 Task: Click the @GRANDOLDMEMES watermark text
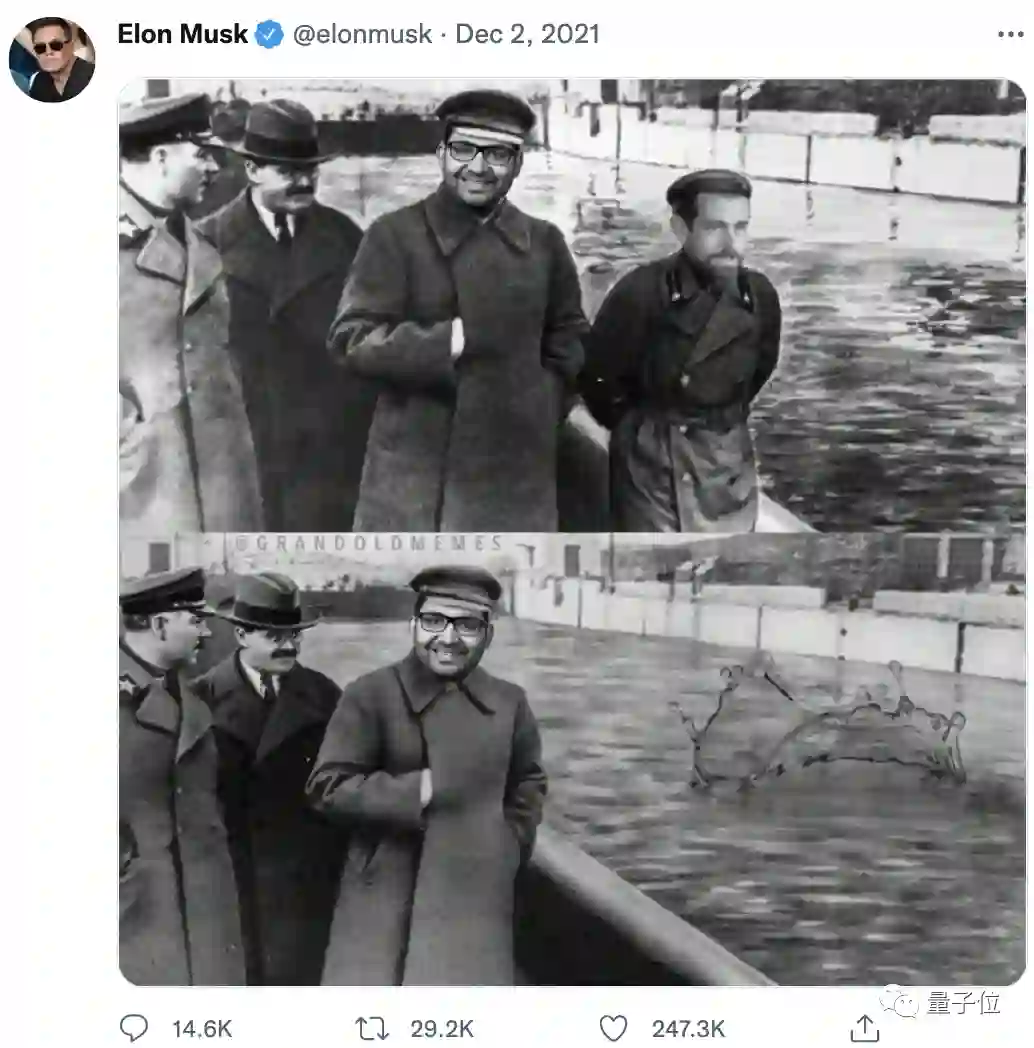pyautogui.click(x=368, y=544)
